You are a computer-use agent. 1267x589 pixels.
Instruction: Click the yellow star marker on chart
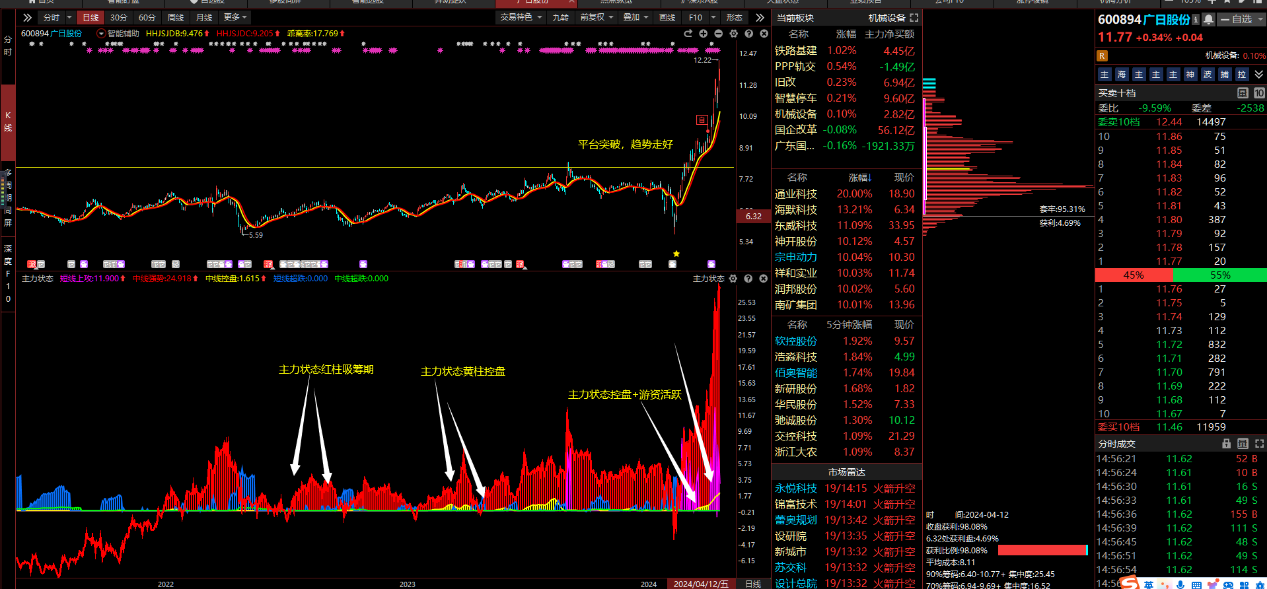click(677, 254)
